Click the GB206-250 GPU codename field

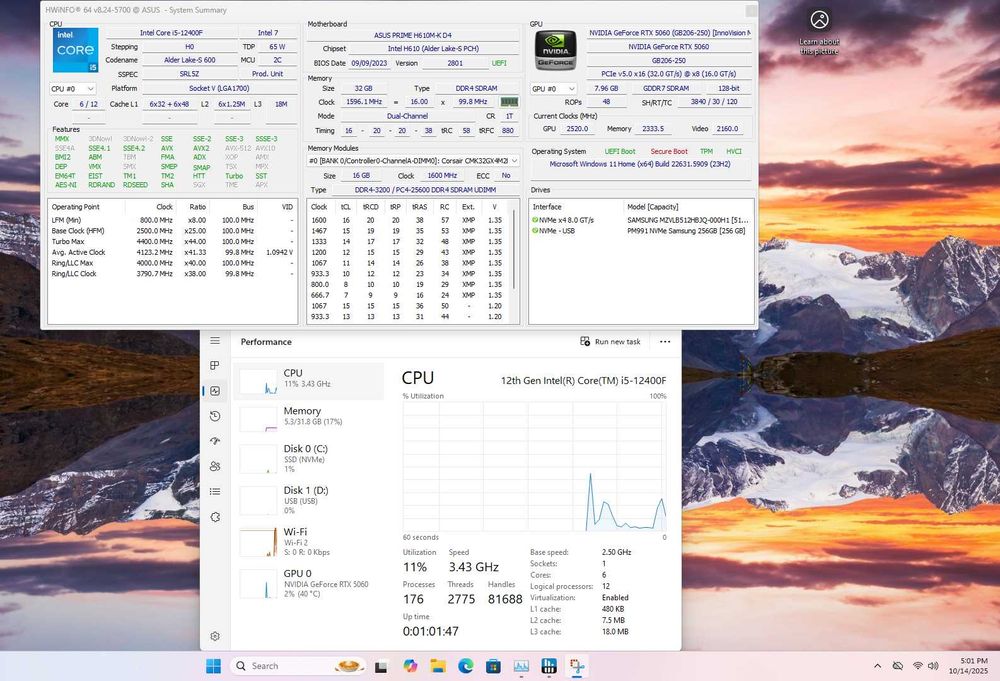[x=668, y=61]
